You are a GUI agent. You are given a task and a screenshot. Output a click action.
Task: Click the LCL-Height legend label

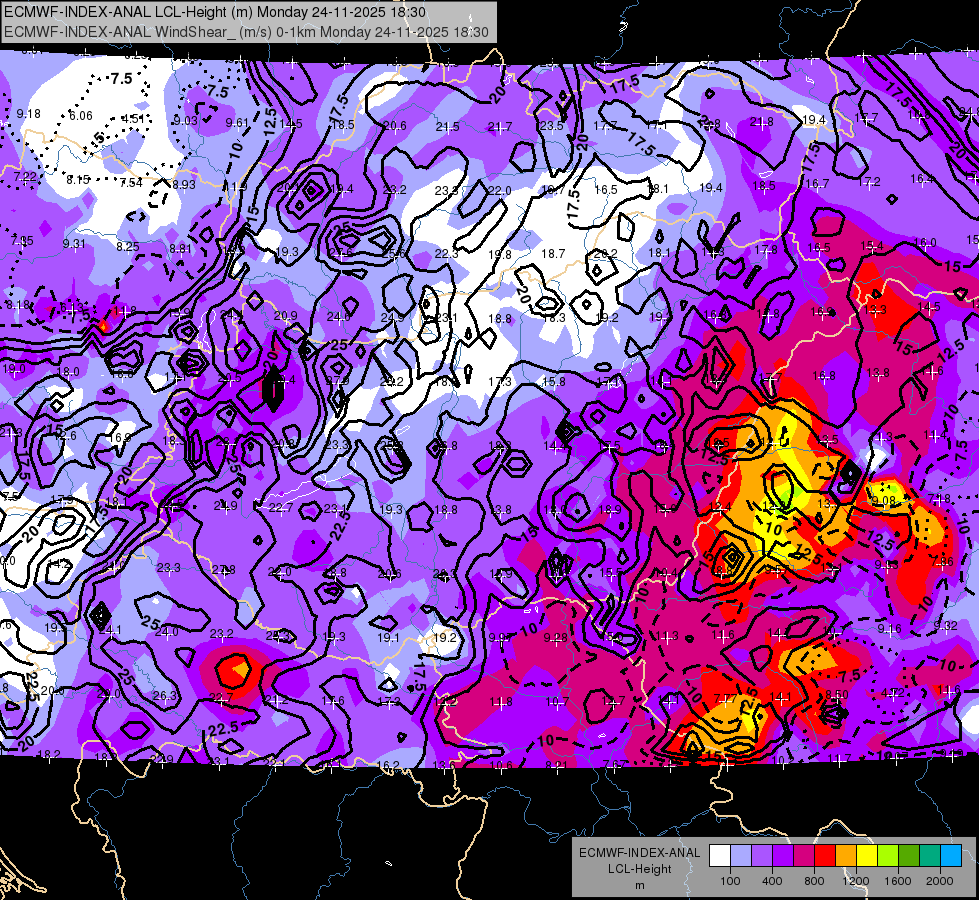(x=639, y=869)
